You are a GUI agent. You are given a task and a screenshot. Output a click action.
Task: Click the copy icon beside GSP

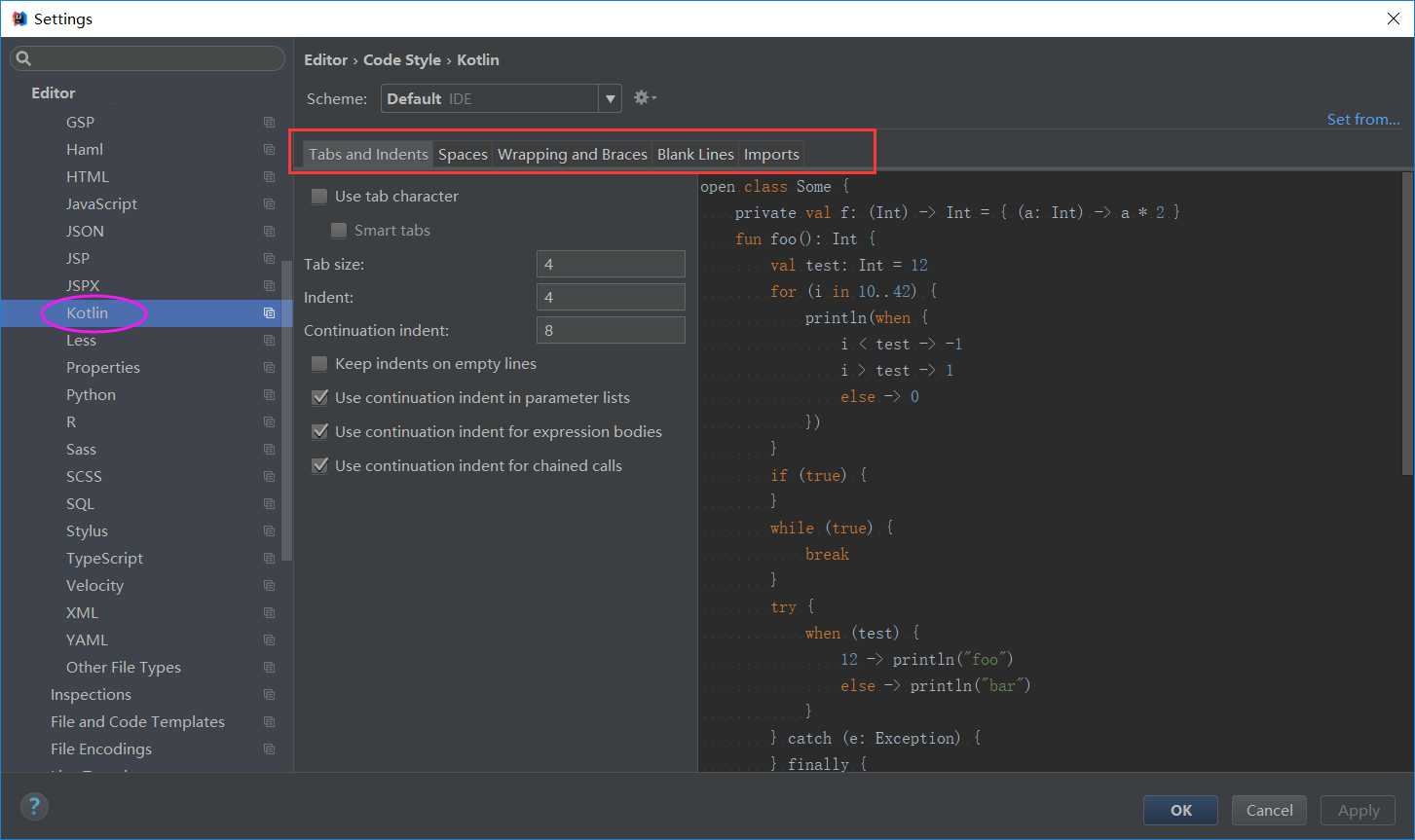click(x=269, y=122)
